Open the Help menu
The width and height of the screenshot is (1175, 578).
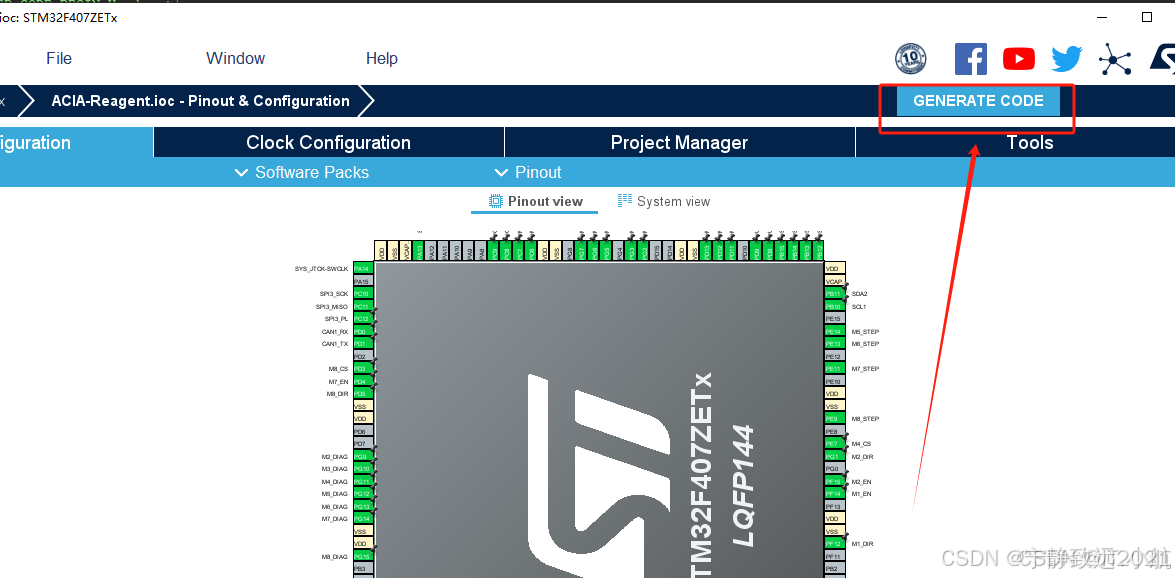click(381, 58)
